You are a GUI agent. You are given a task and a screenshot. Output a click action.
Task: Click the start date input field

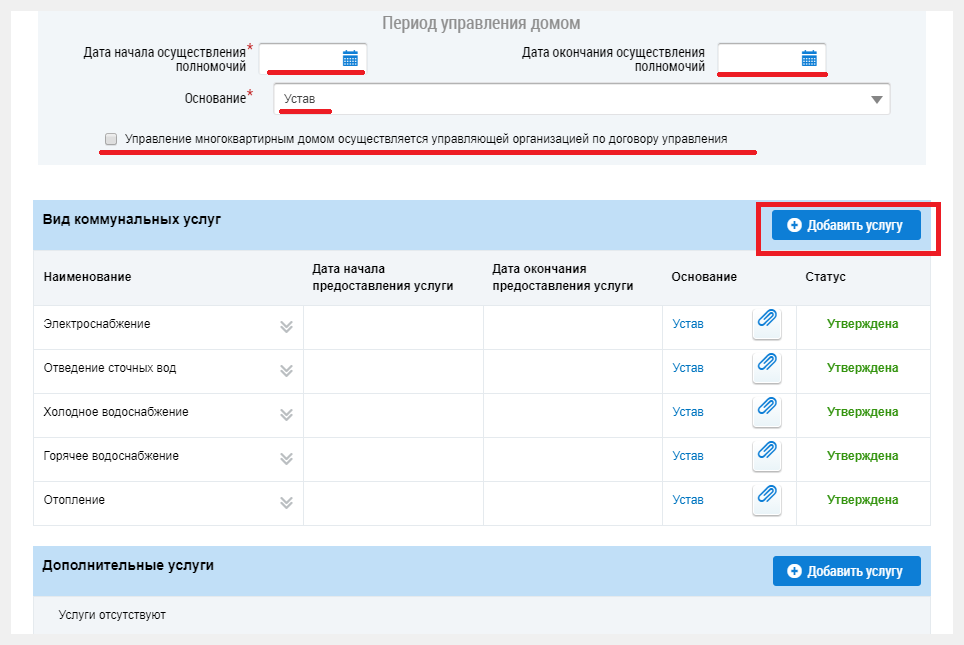pyautogui.click(x=300, y=58)
